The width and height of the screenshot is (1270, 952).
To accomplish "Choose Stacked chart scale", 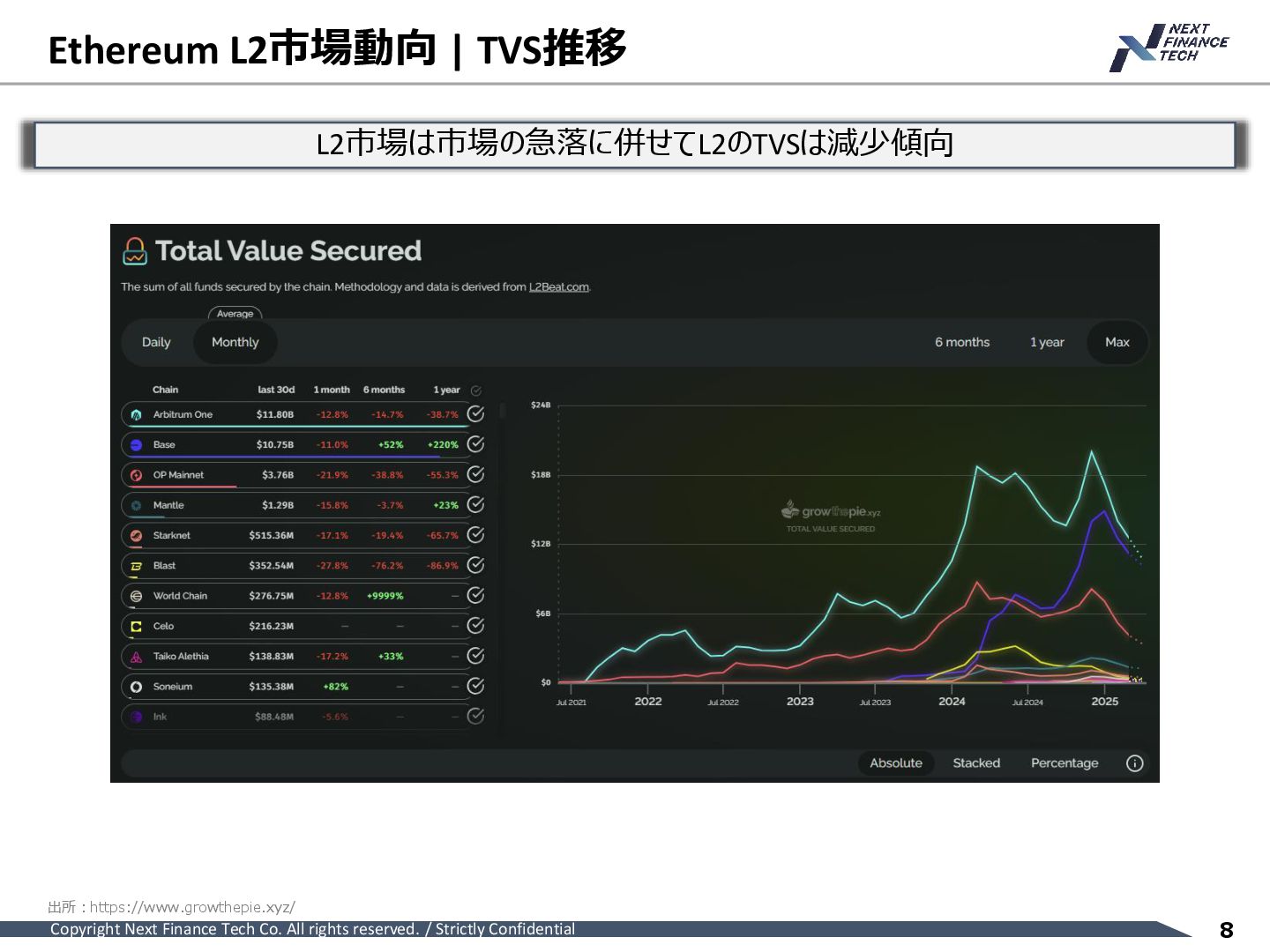I will (x=976, y=763).
